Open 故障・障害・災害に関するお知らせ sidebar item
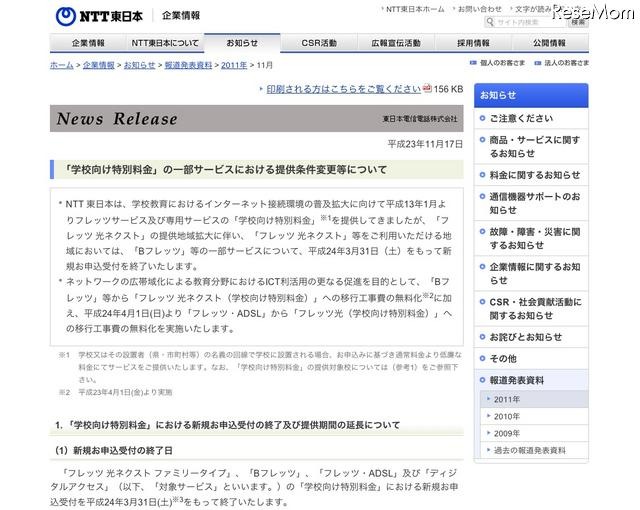Viewport: 640px width, 510px height. pyautogui.click(x=531, y=238)
